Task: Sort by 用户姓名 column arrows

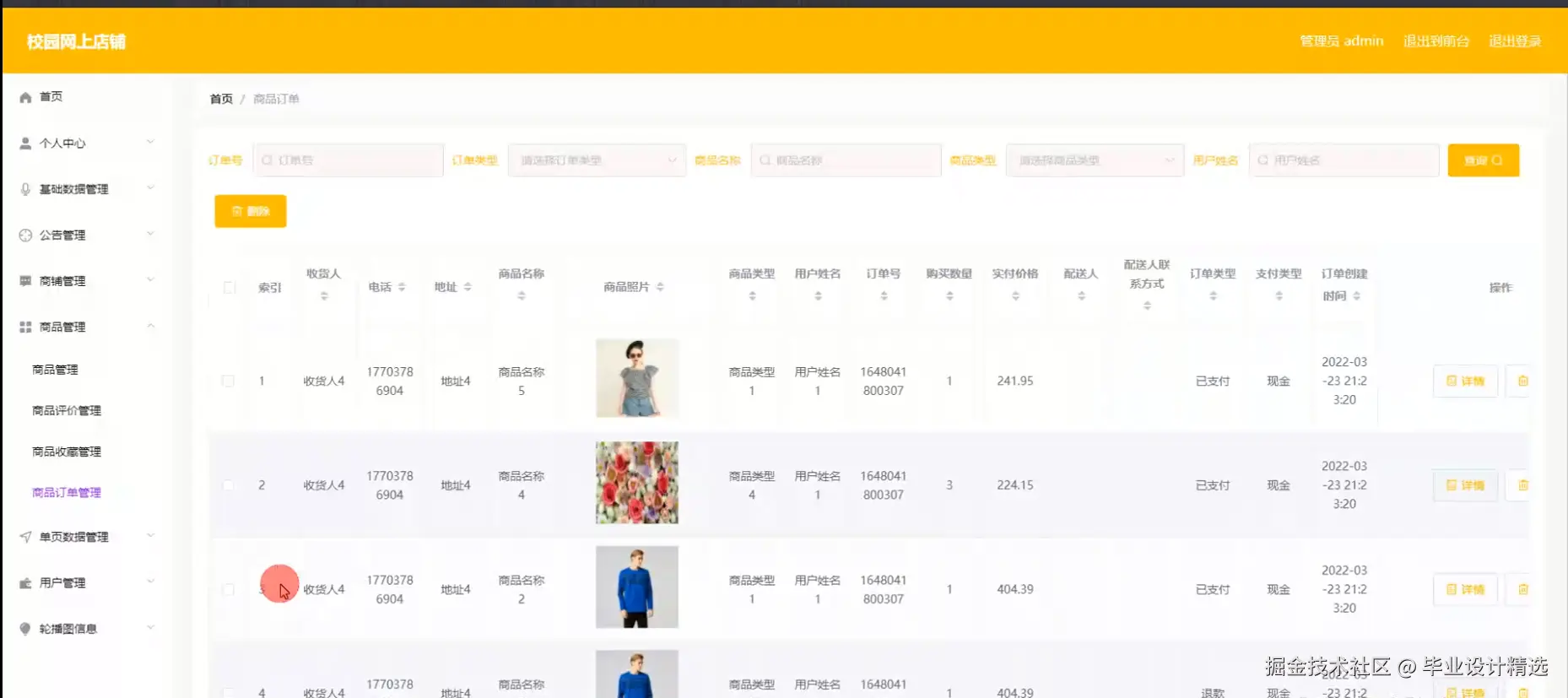Action: (x=818, y=296)
